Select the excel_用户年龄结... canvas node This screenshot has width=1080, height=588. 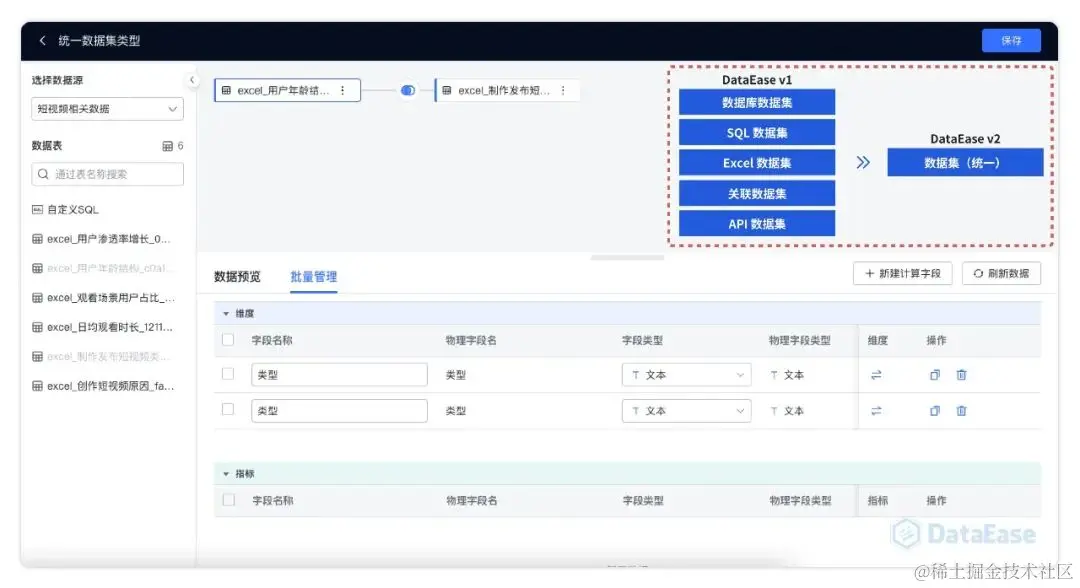click(287, 90)
